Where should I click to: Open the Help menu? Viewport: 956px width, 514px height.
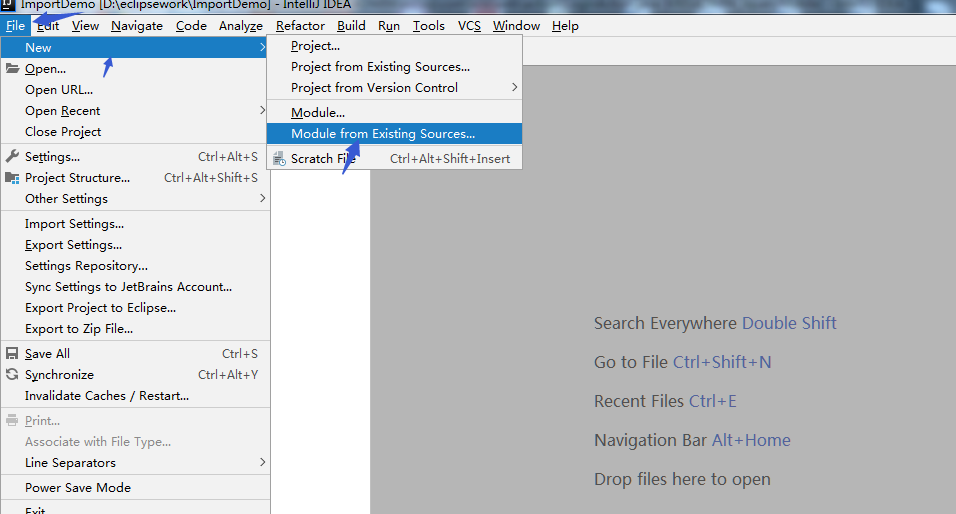point(565,26)
